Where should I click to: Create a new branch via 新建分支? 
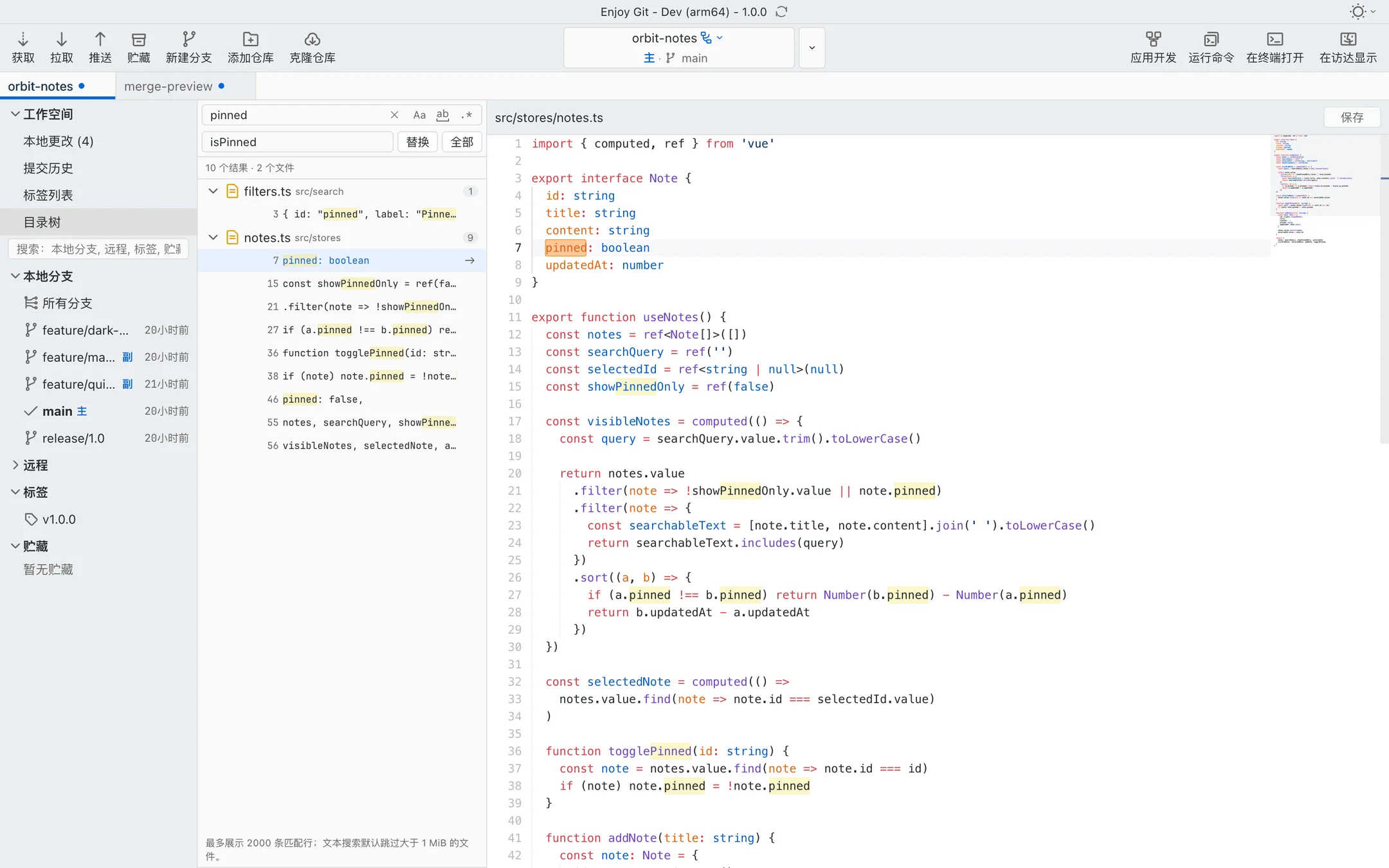point(188,48)
